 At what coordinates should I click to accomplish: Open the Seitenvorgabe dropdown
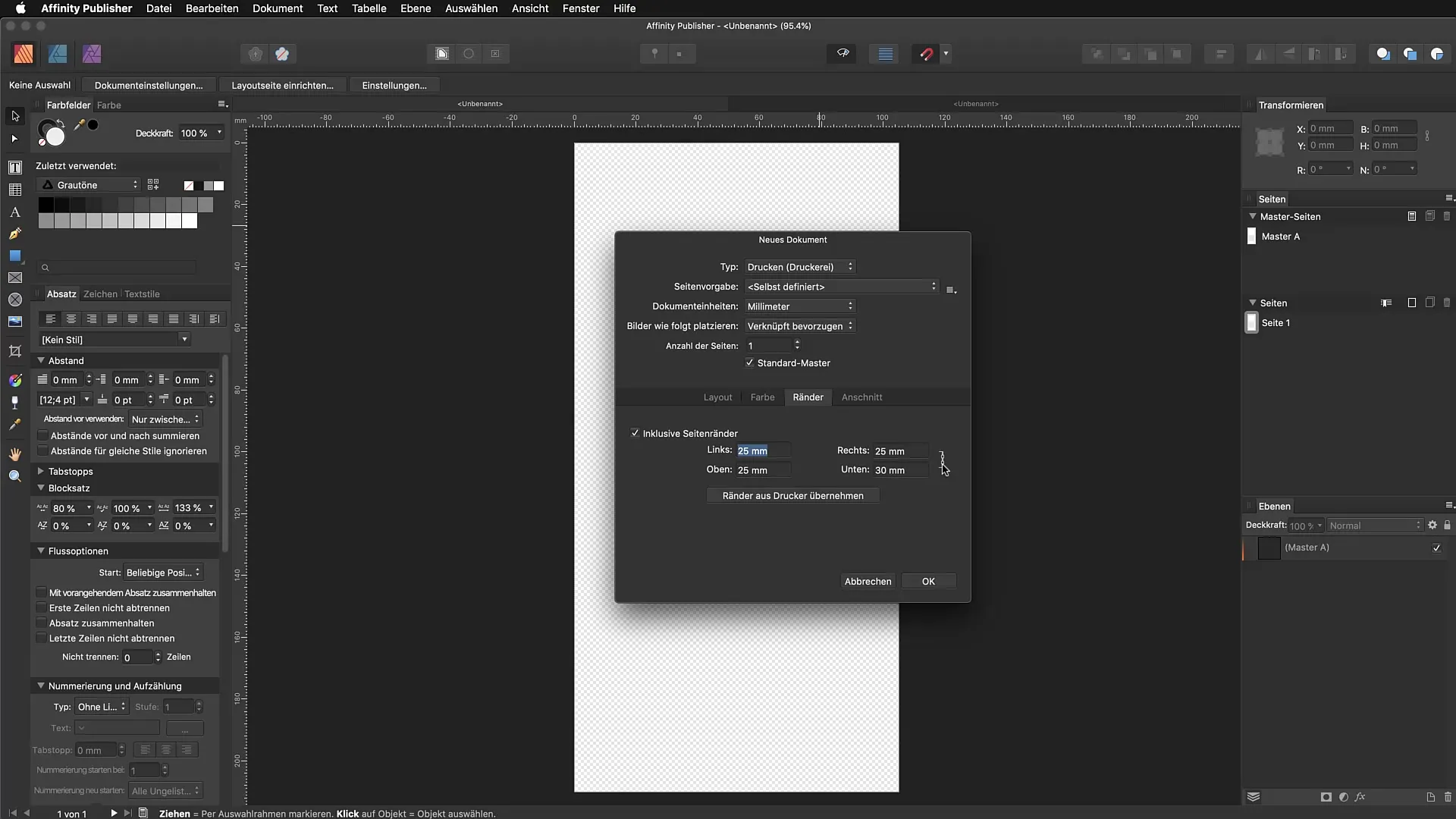point(842,287)
